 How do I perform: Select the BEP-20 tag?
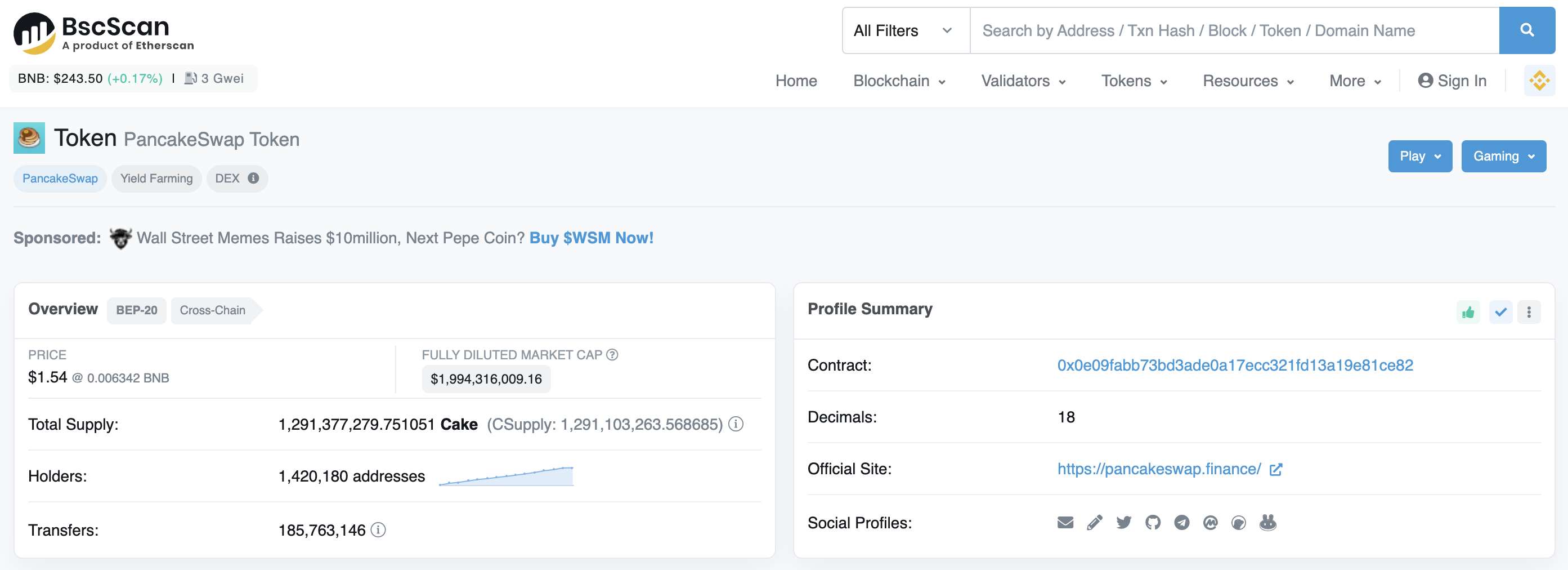coord(136,310)
